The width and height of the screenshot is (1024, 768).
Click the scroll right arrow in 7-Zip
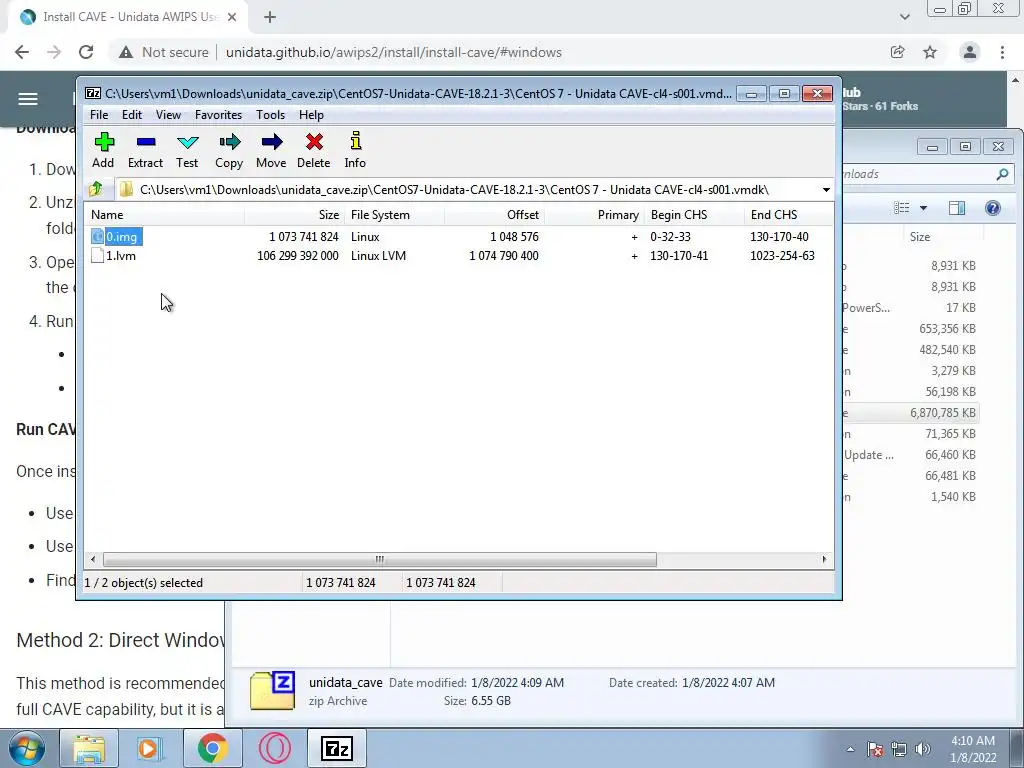(824, 559)
